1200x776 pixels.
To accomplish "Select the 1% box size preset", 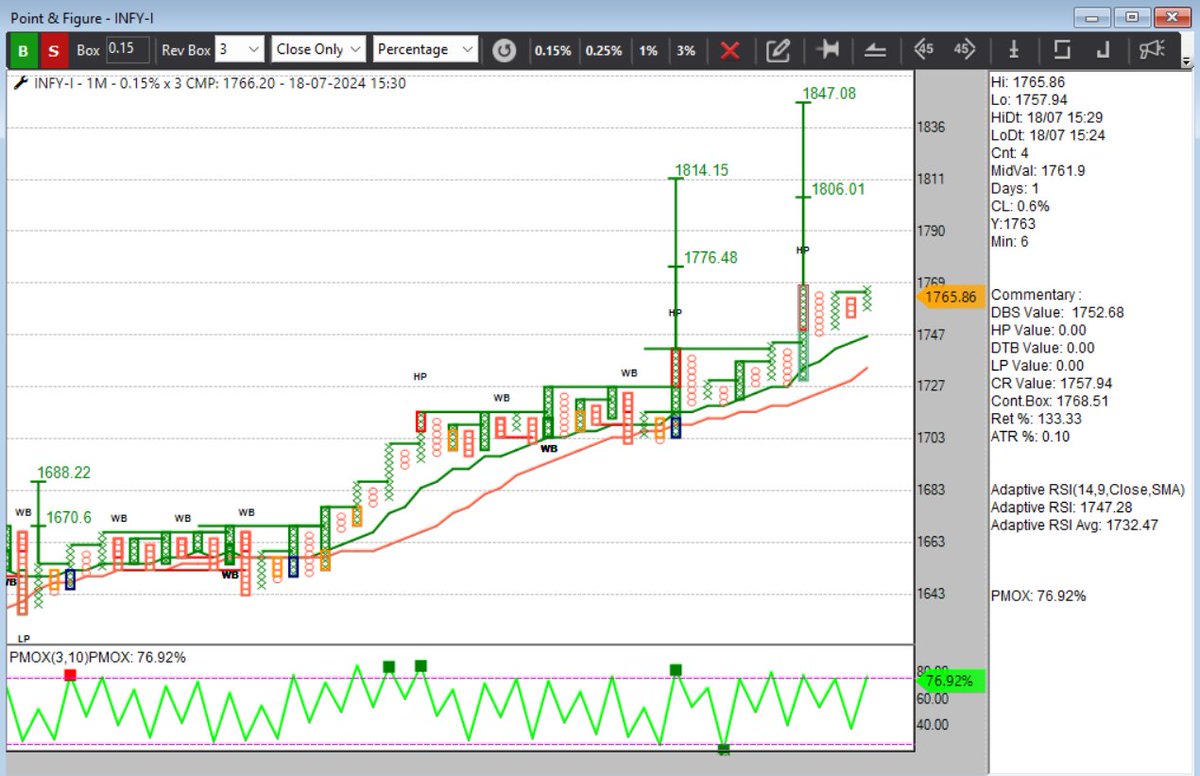I will pyautogui.click(x=649, y=50).
